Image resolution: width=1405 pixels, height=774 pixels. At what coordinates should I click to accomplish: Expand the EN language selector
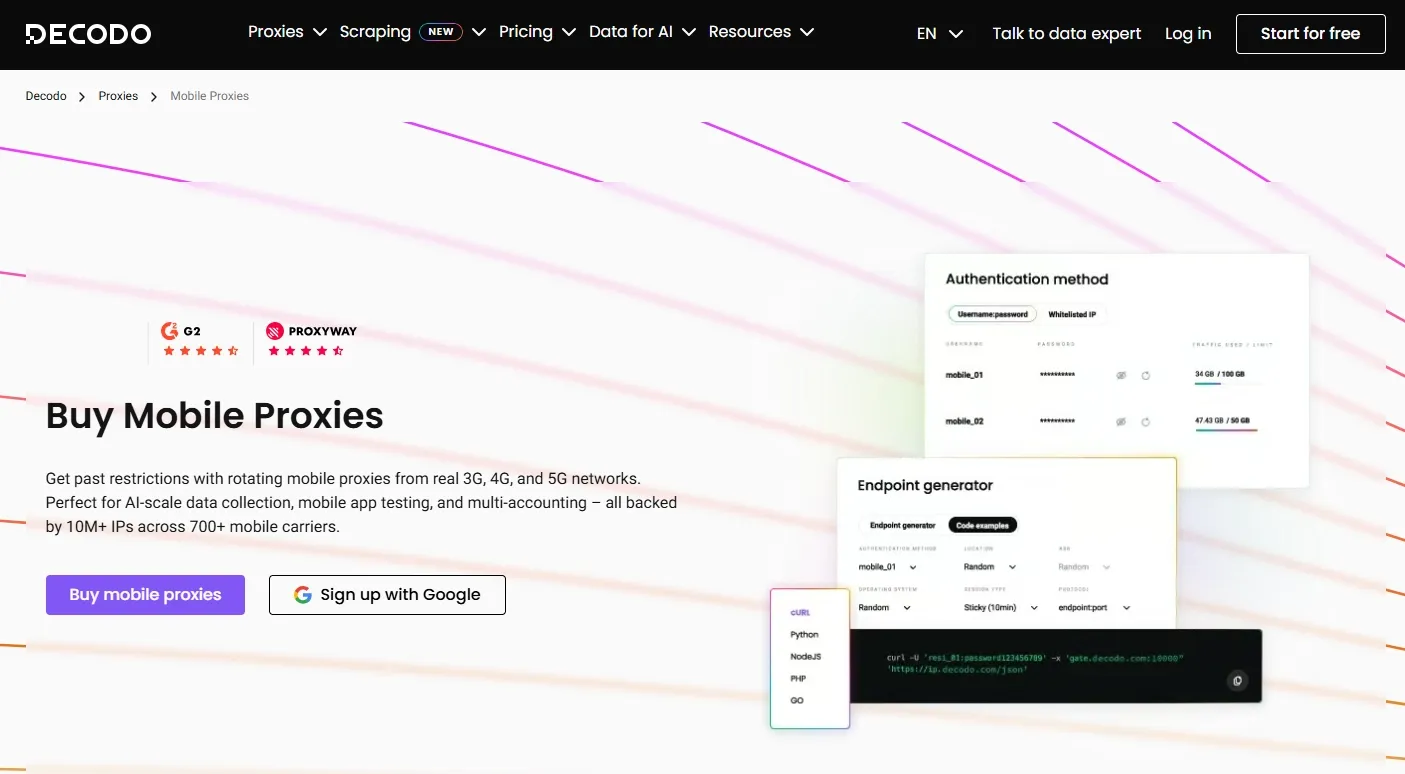(x=940, y=34)
